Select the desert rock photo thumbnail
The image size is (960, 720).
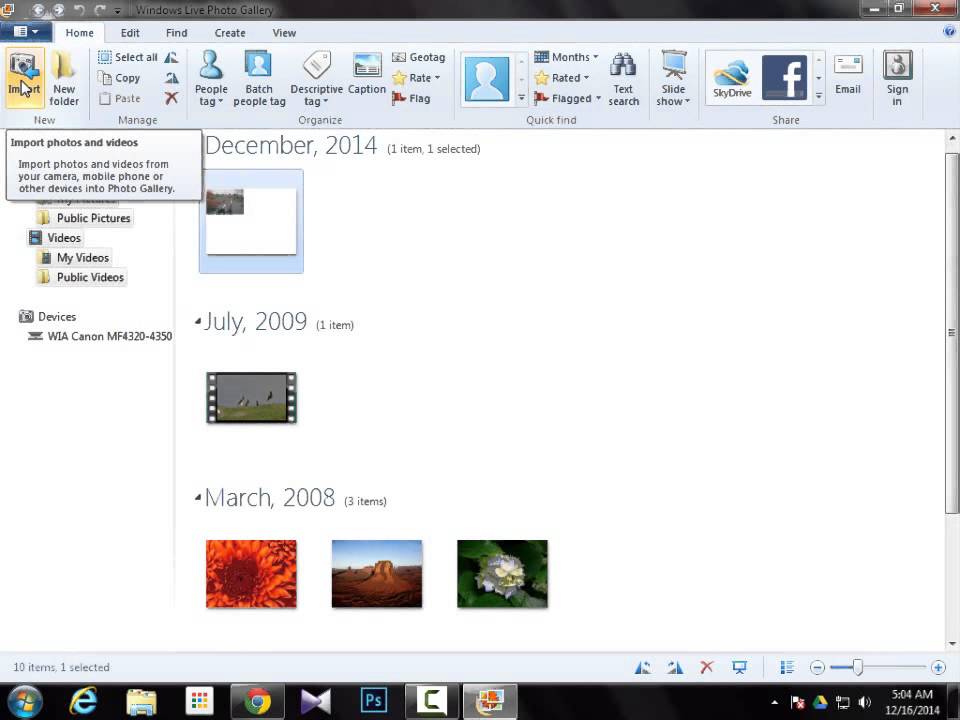pyautogui.click(x=377, y=574)
